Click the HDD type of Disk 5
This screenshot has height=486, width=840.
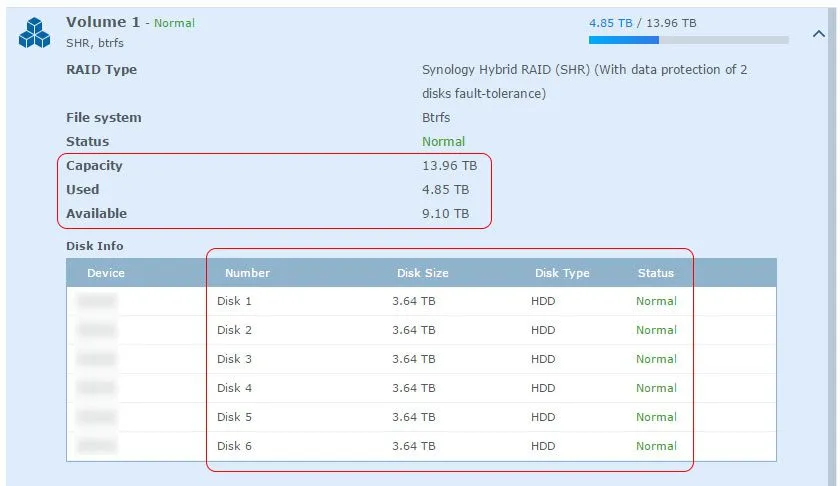click(543, 417)
